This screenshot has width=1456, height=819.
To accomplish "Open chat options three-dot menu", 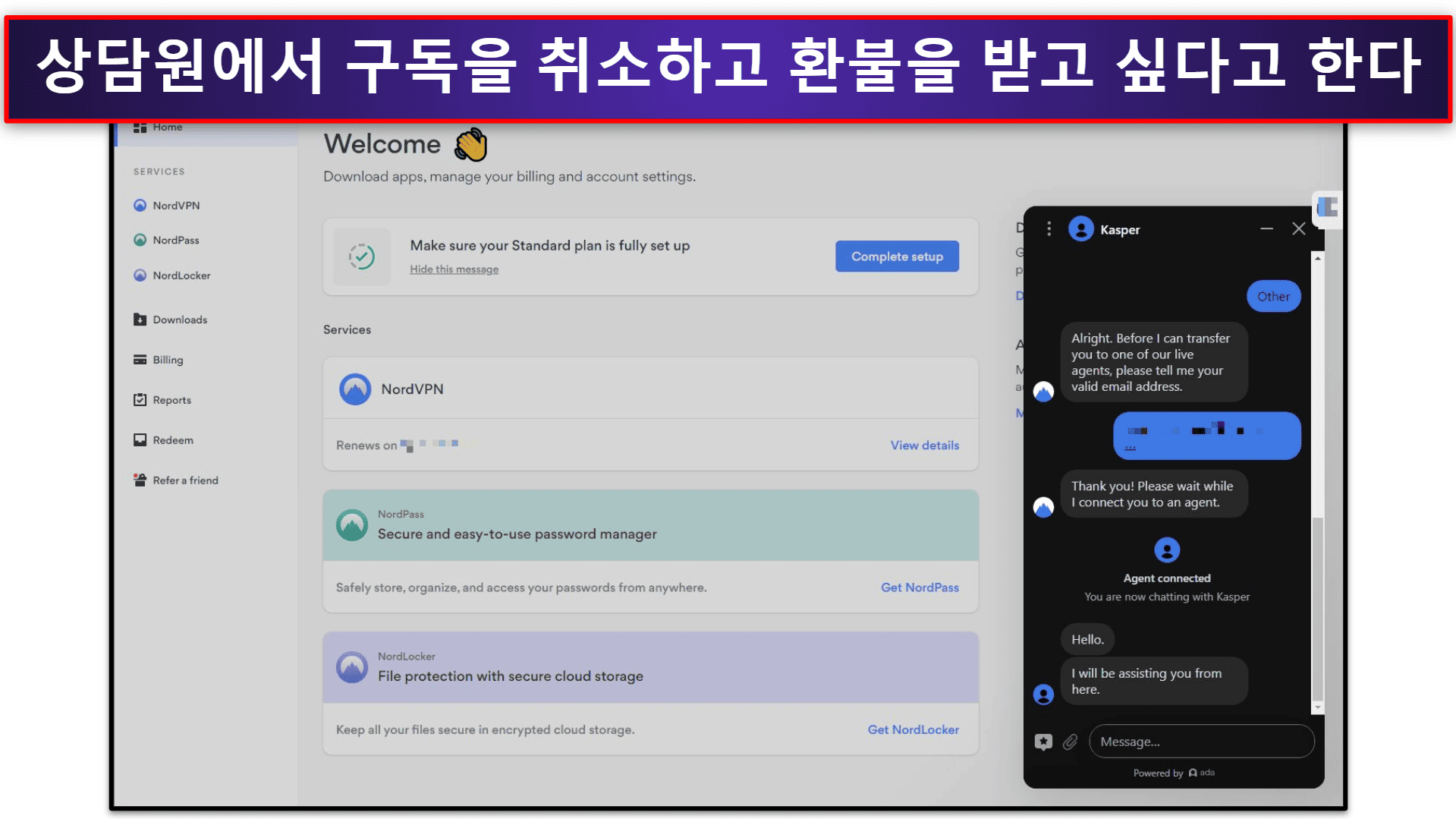I will click(x=1049, y=229).
